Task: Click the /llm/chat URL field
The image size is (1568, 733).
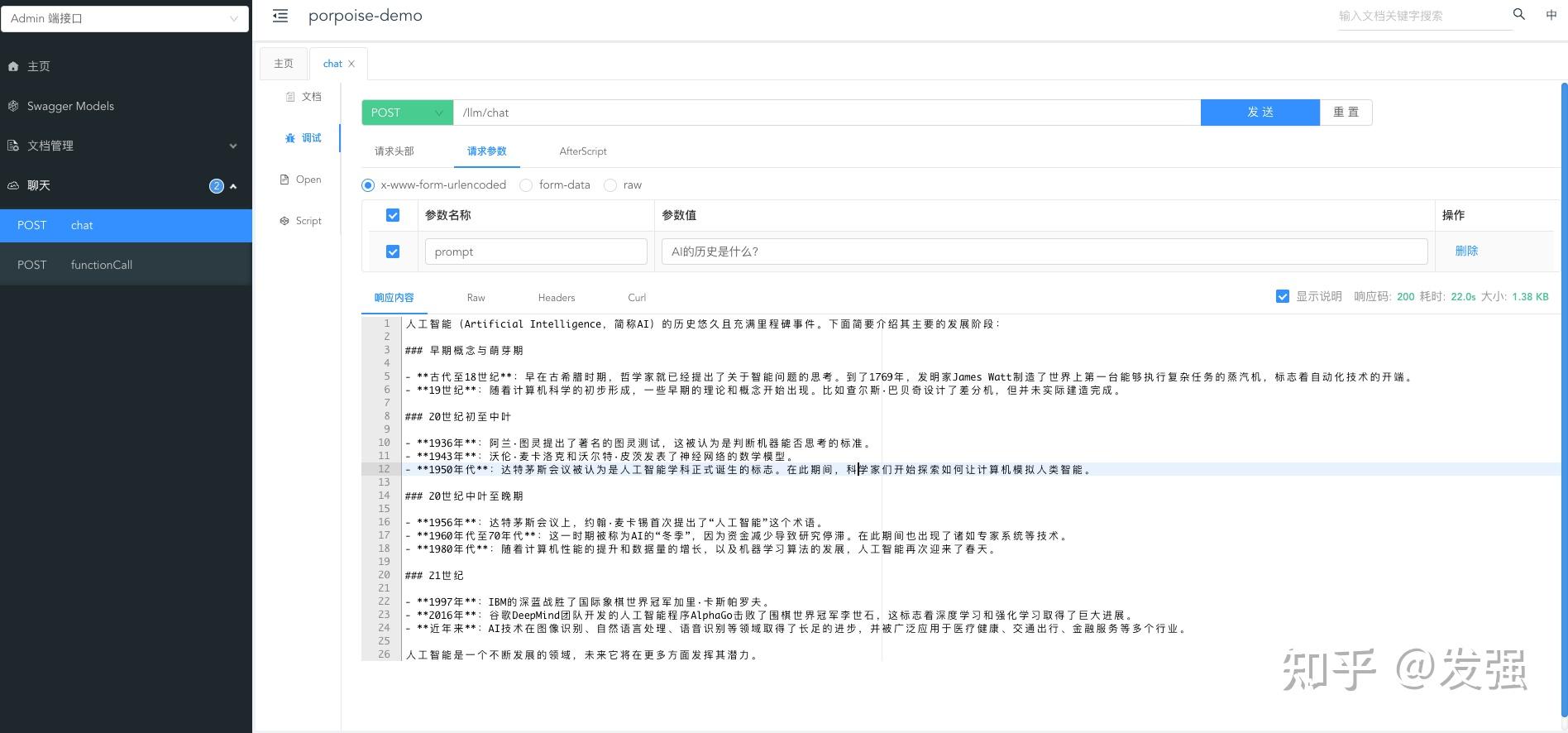Action: click(827, 113)
